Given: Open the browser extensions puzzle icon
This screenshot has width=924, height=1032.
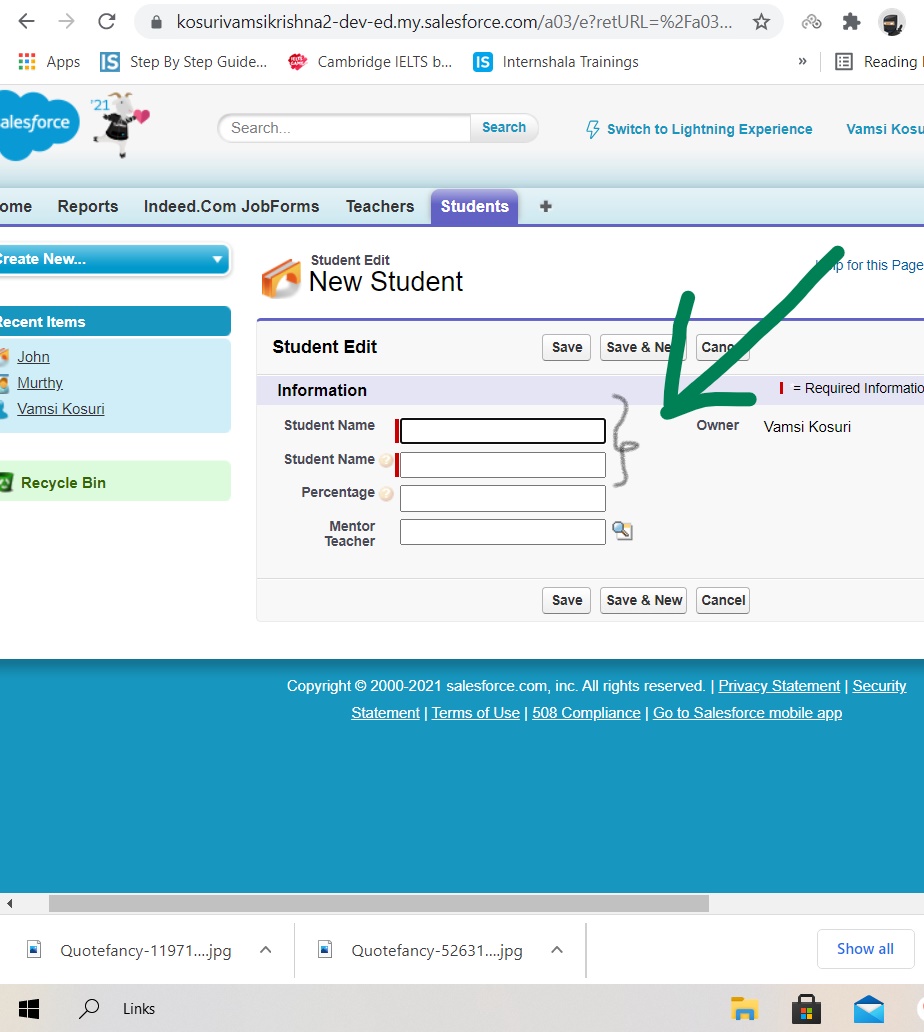Looking at the screenshot, I should click(x=851, y=22).
